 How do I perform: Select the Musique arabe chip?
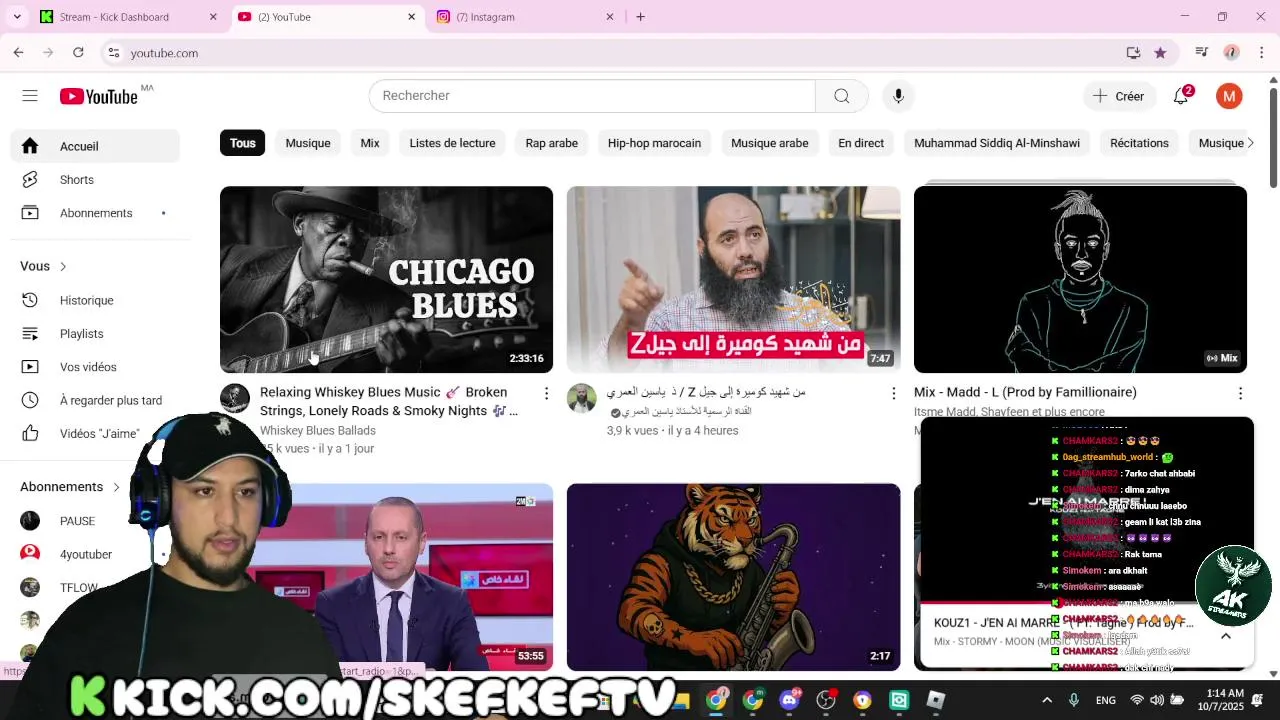(x=770, y=143)
